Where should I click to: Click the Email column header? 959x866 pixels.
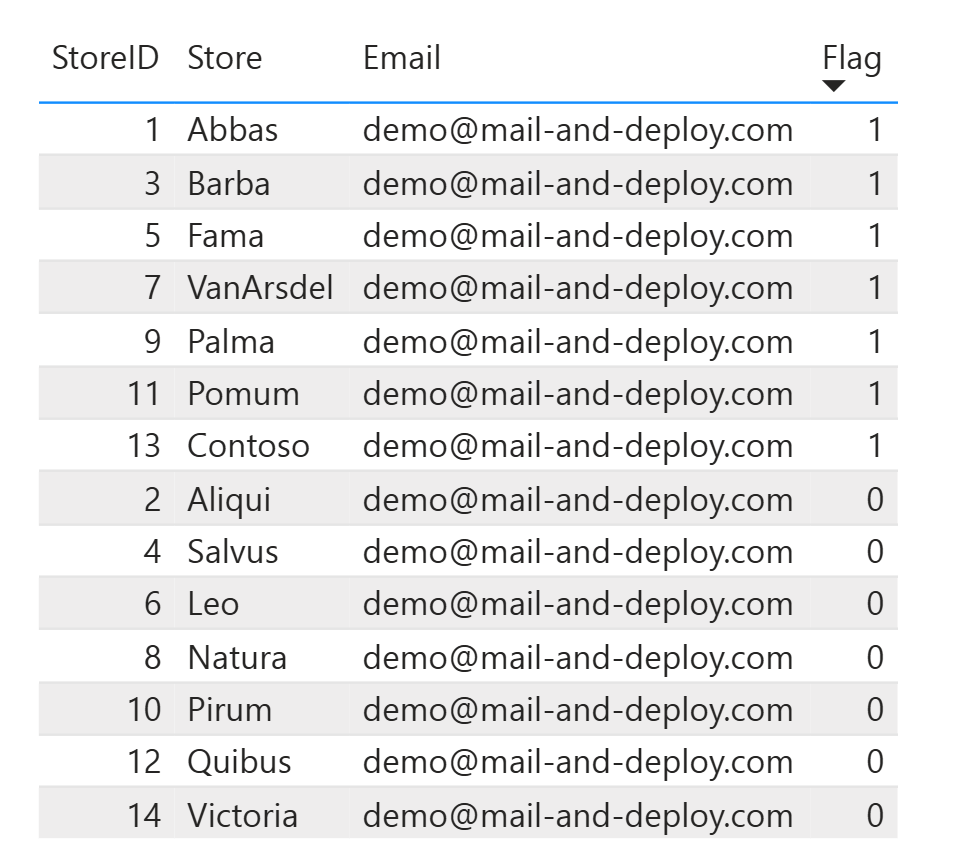tap(401, 58)
